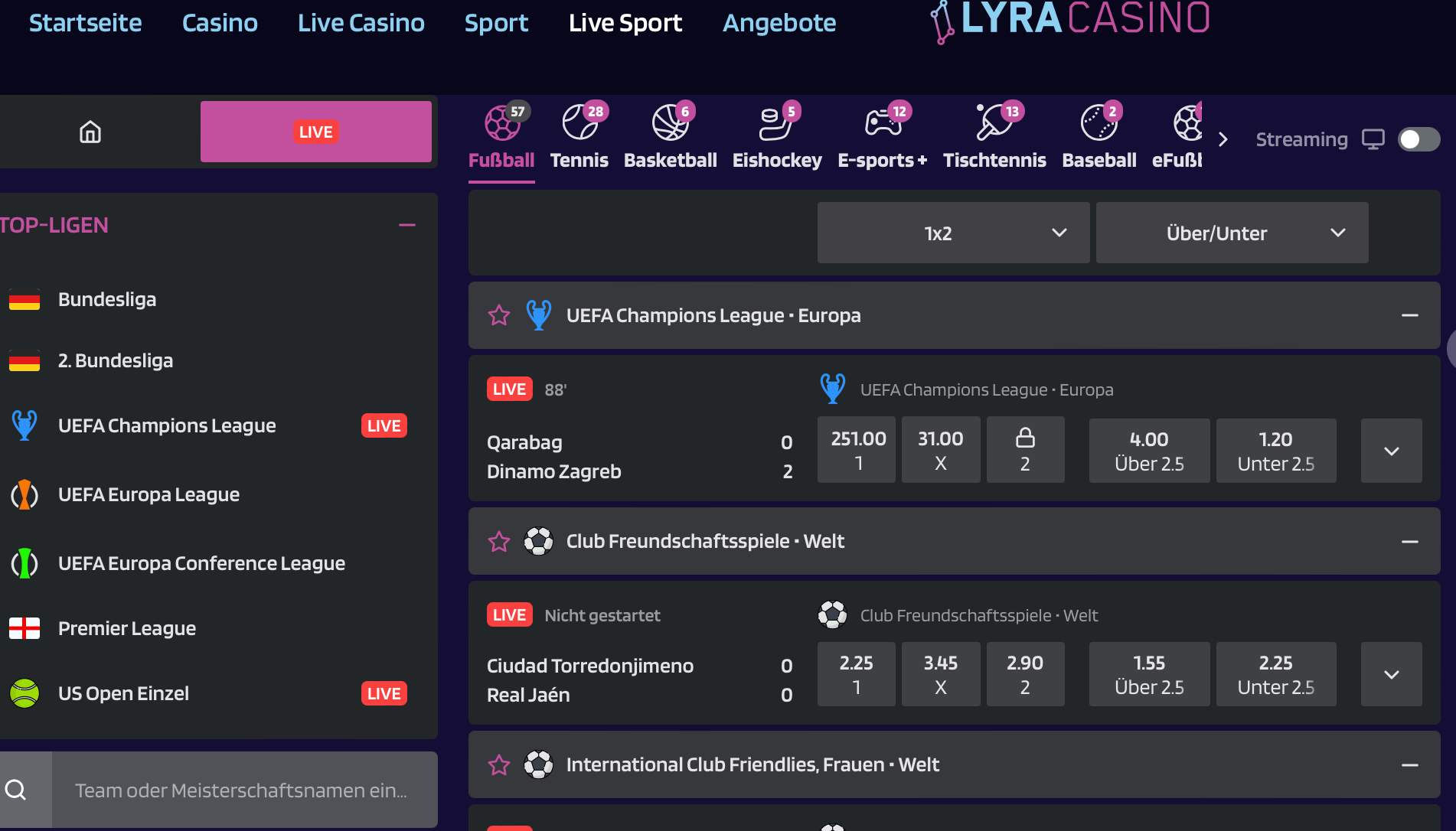Image resolution: width=1456 pixels, height=831 pixels.
Task: Click the England flag next to Premier League
Action: coord(24,628)
